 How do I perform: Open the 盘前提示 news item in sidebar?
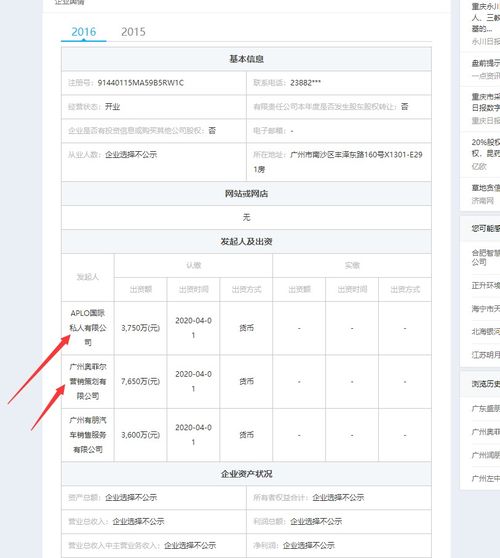(486, 64)
